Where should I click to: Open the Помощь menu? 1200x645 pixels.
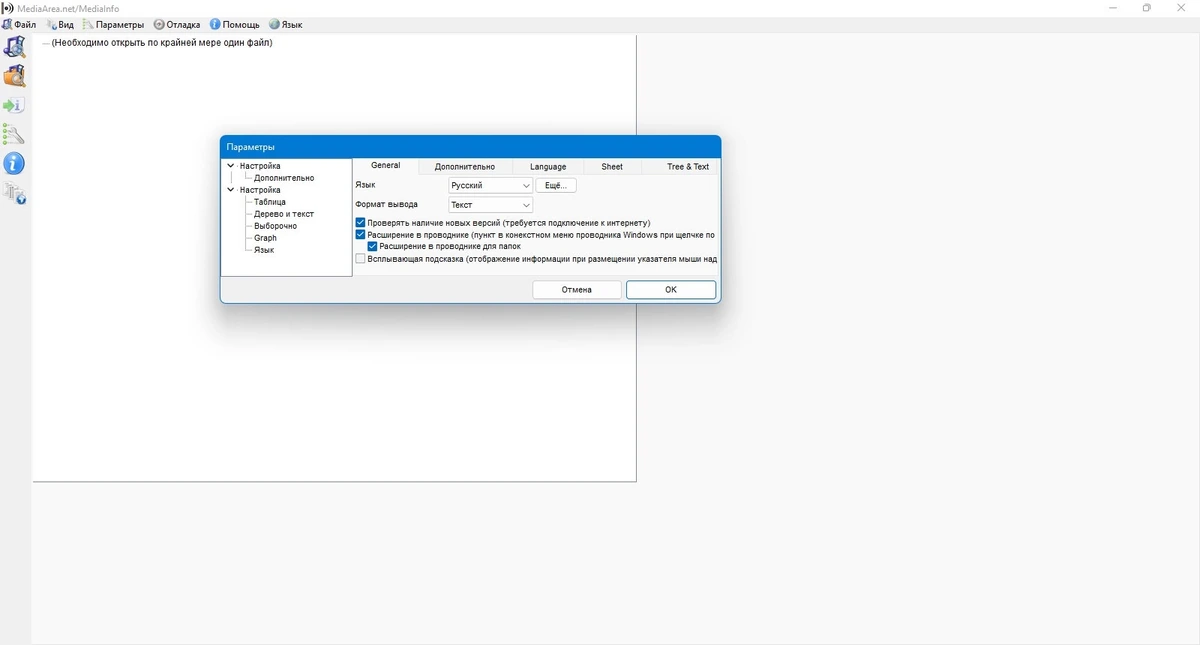point(235,24)
